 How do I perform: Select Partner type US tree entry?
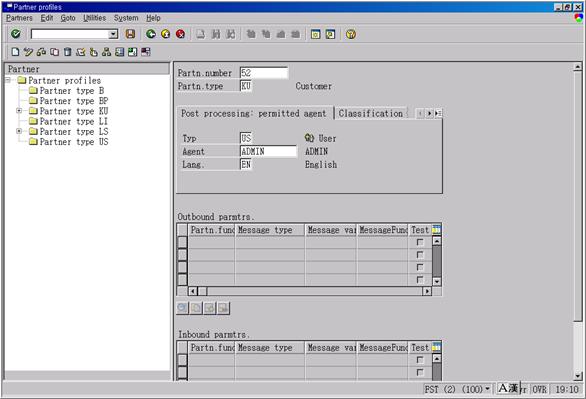[x=74, y=142]
